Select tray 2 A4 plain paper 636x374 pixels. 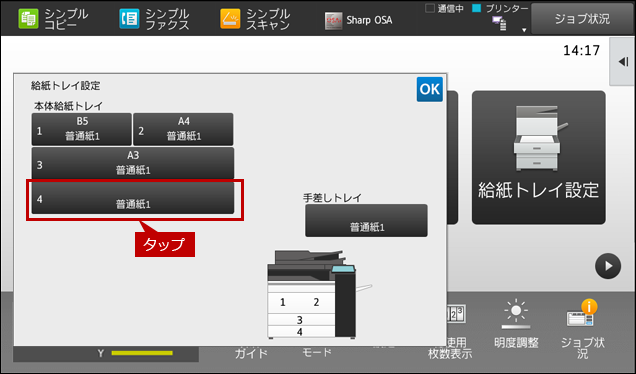coord(183,129)
